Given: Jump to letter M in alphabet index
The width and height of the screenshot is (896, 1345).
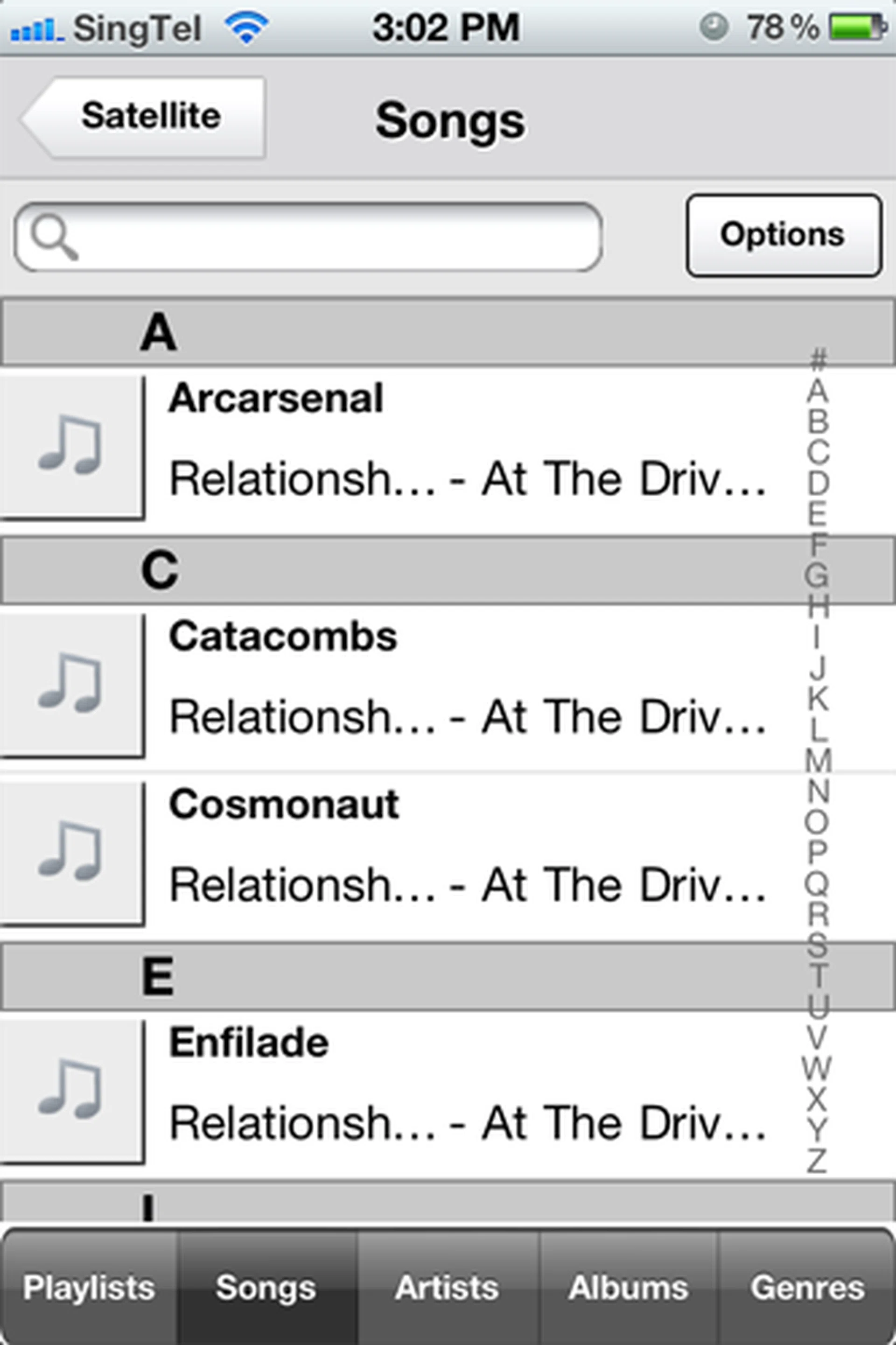Looking at the screenshot, I should coord(818,761).
